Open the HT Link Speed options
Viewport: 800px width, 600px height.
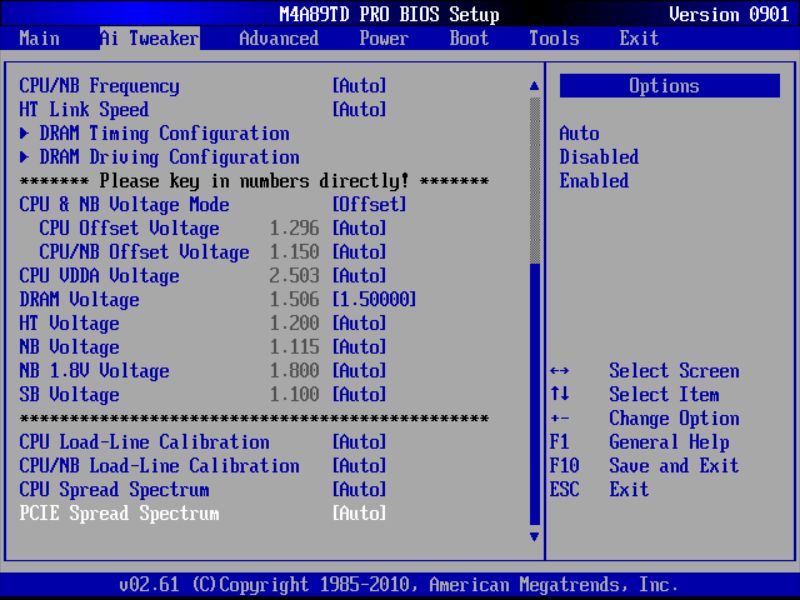(358, 109)
